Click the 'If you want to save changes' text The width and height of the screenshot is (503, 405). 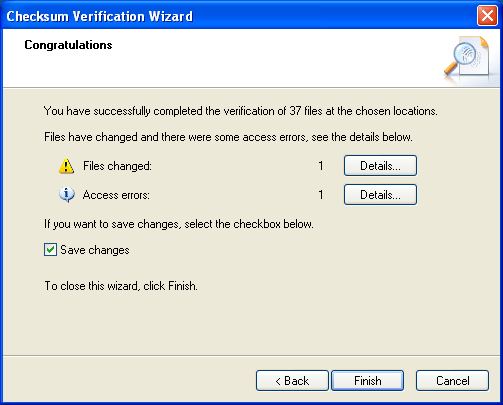click(x=179, y=224)
